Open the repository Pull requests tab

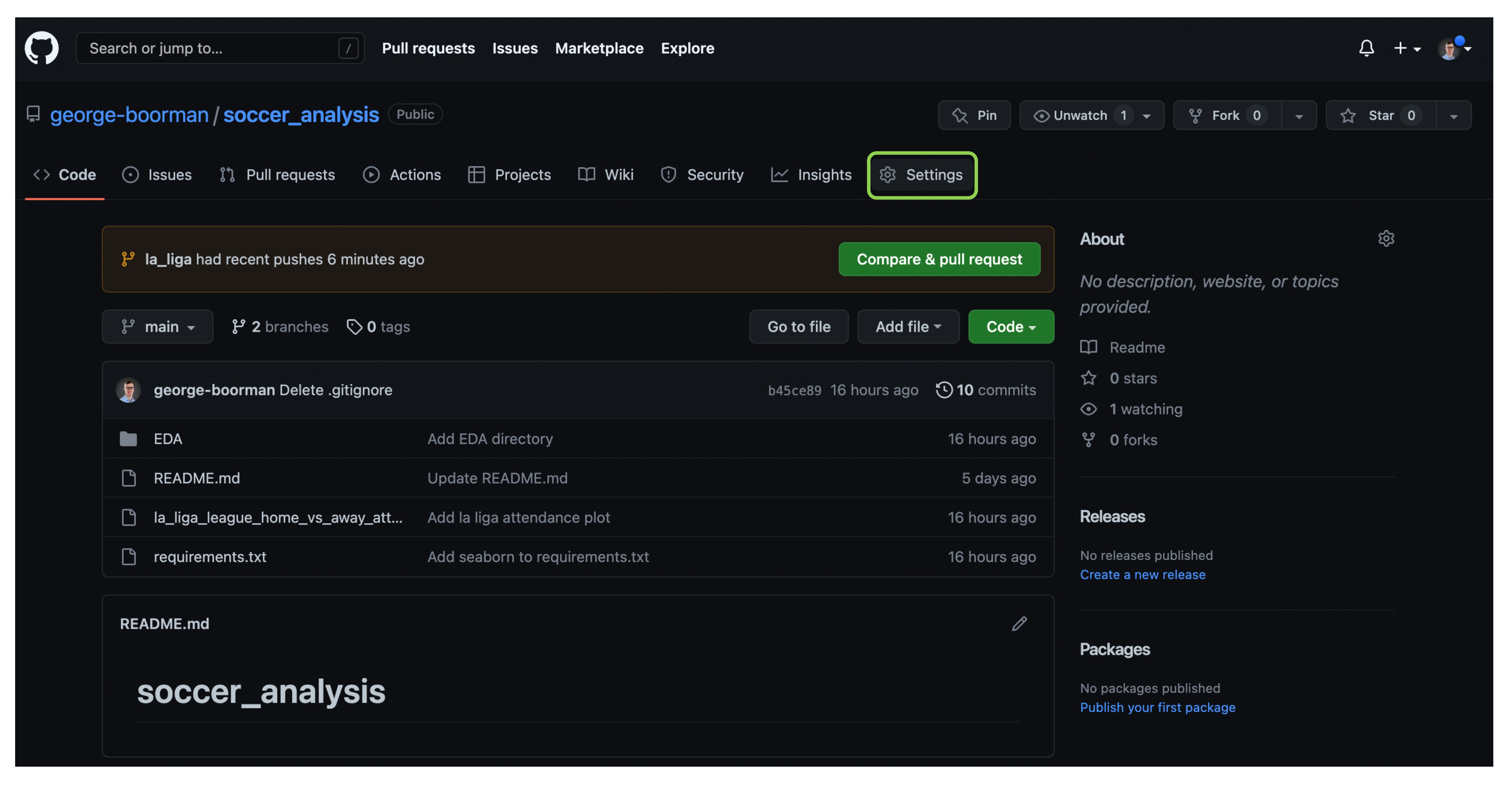pos(277,175)
